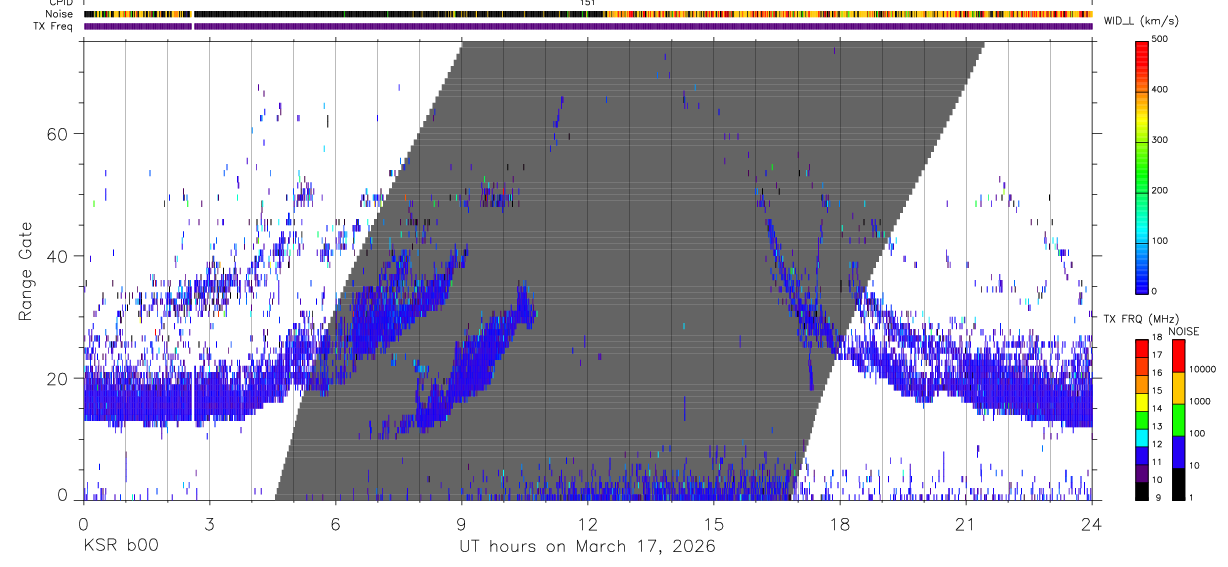
Task: Click the blue swatch in the NOISE legend
Action: (x=1178, y=451)
